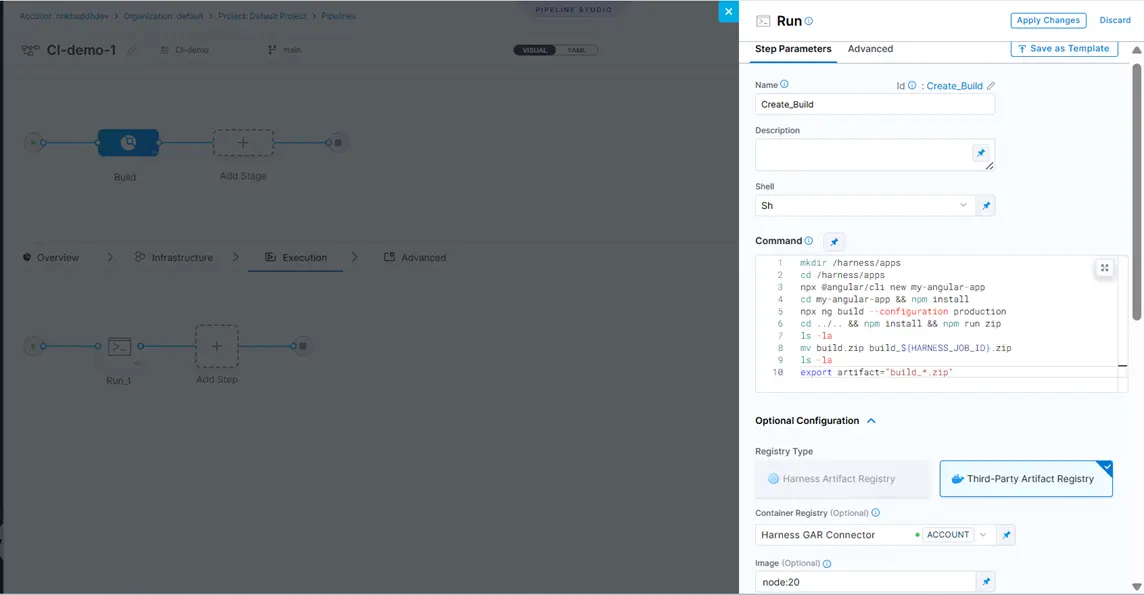Image resolution: width=1144 pixels, height=595 pixels.
Task: Select the Build stage node
Action: [x=128, y=143]
